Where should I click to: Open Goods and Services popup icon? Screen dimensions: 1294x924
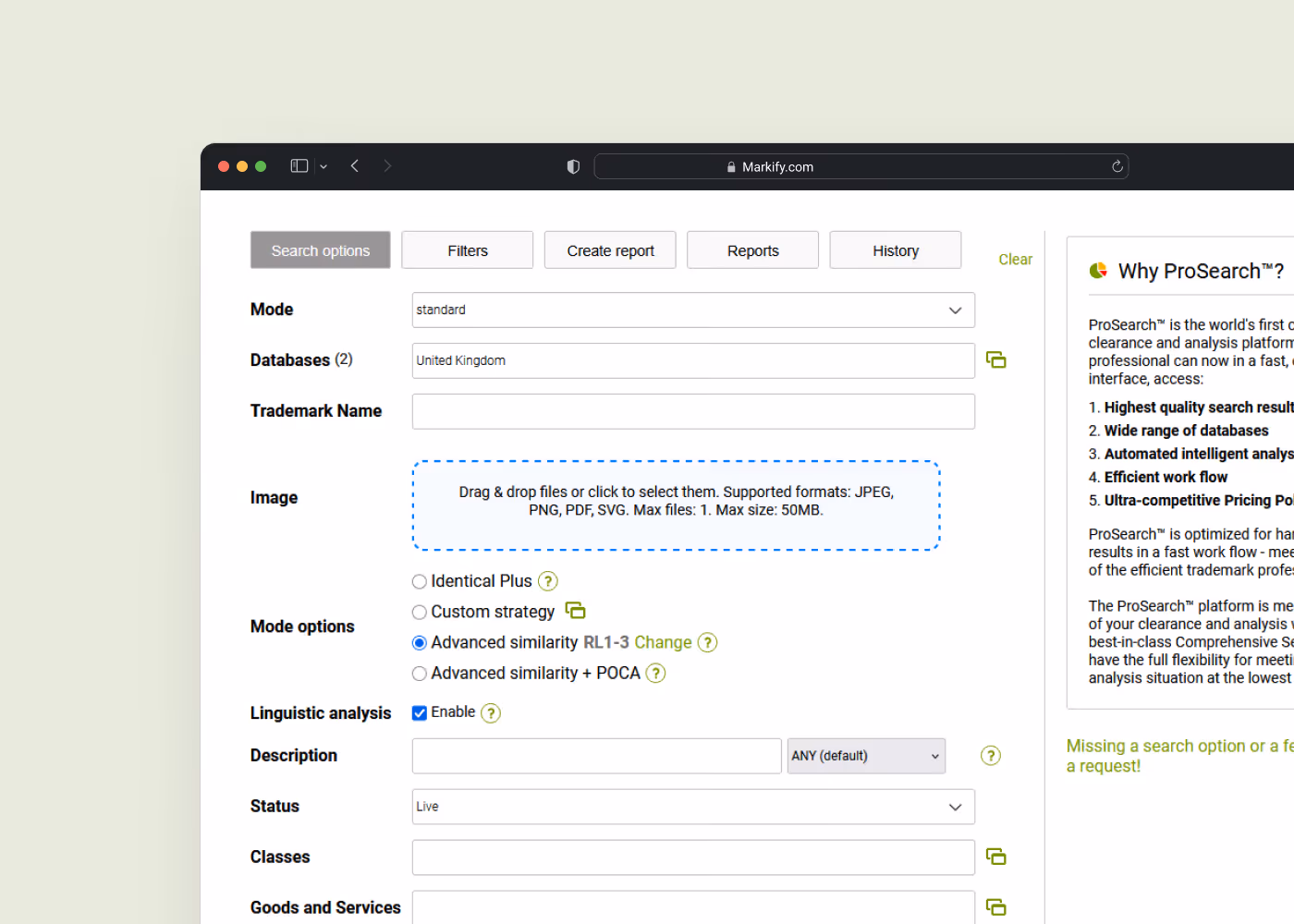pos(995,907)
